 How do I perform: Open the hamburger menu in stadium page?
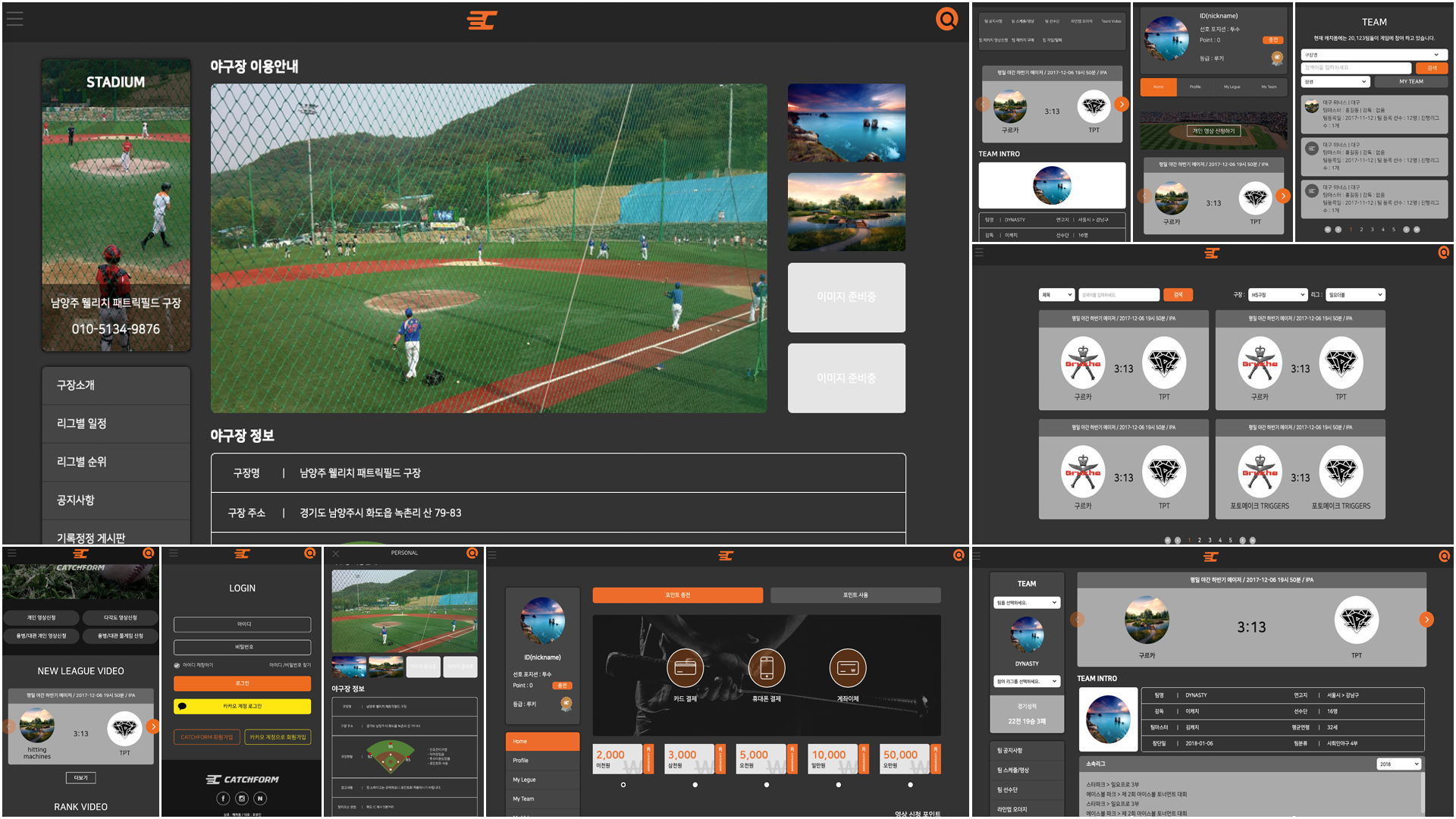pos(15,19)
